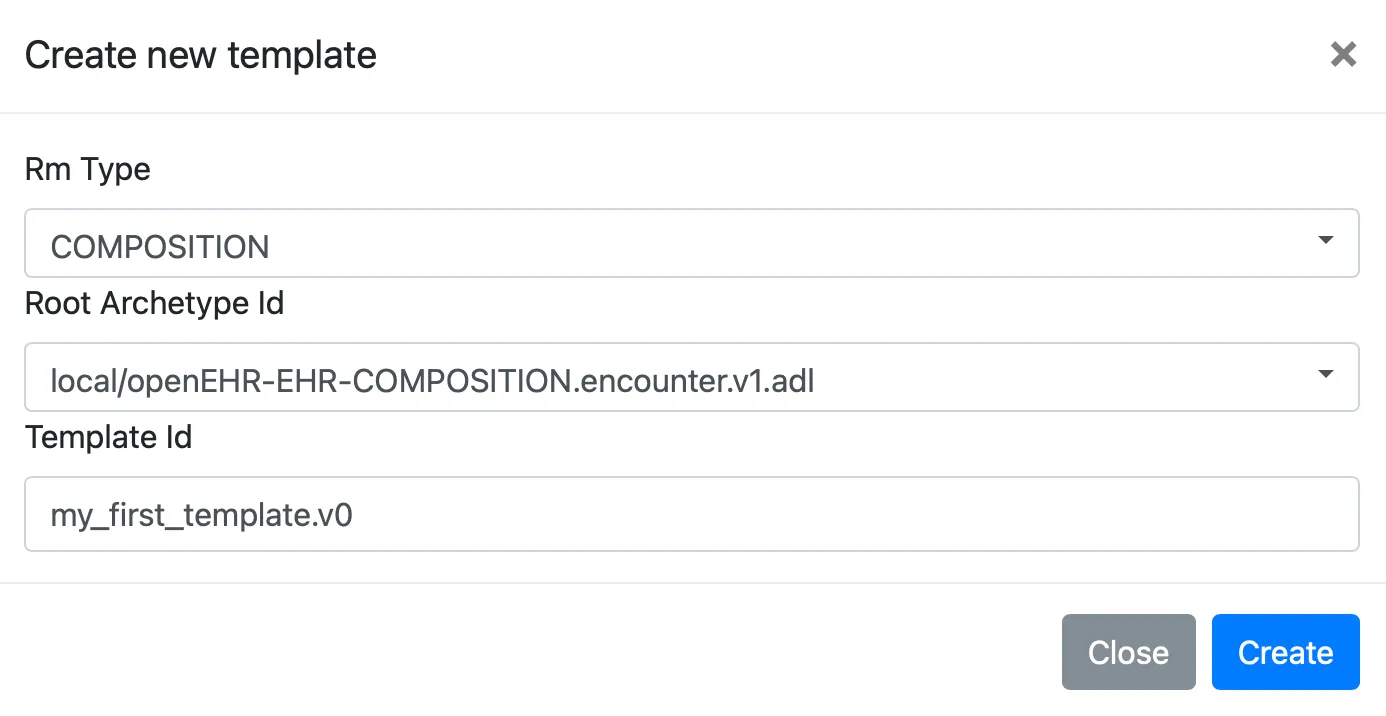Dismiss the dialog with the X icon
This screenshot has width=1386, height=716.
point(1343,54)
